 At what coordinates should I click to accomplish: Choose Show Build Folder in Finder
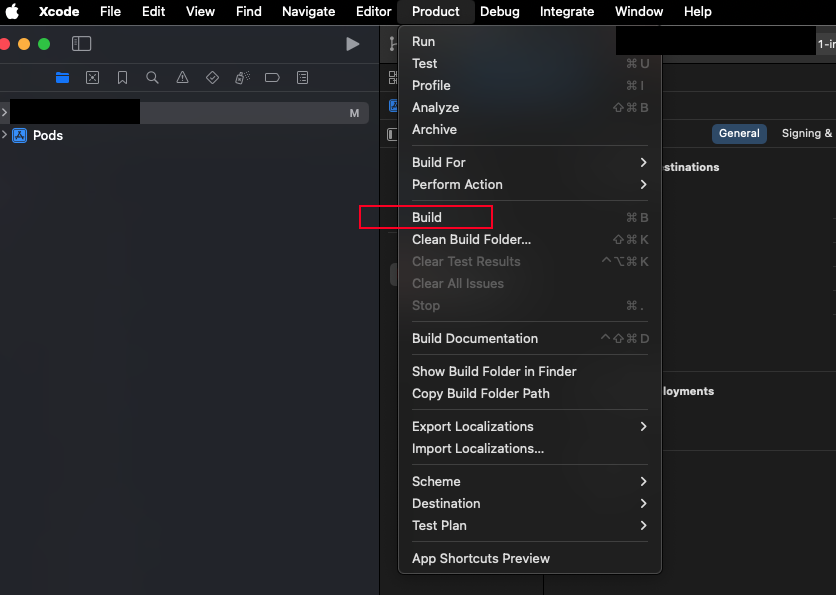(x=530, y=371)
